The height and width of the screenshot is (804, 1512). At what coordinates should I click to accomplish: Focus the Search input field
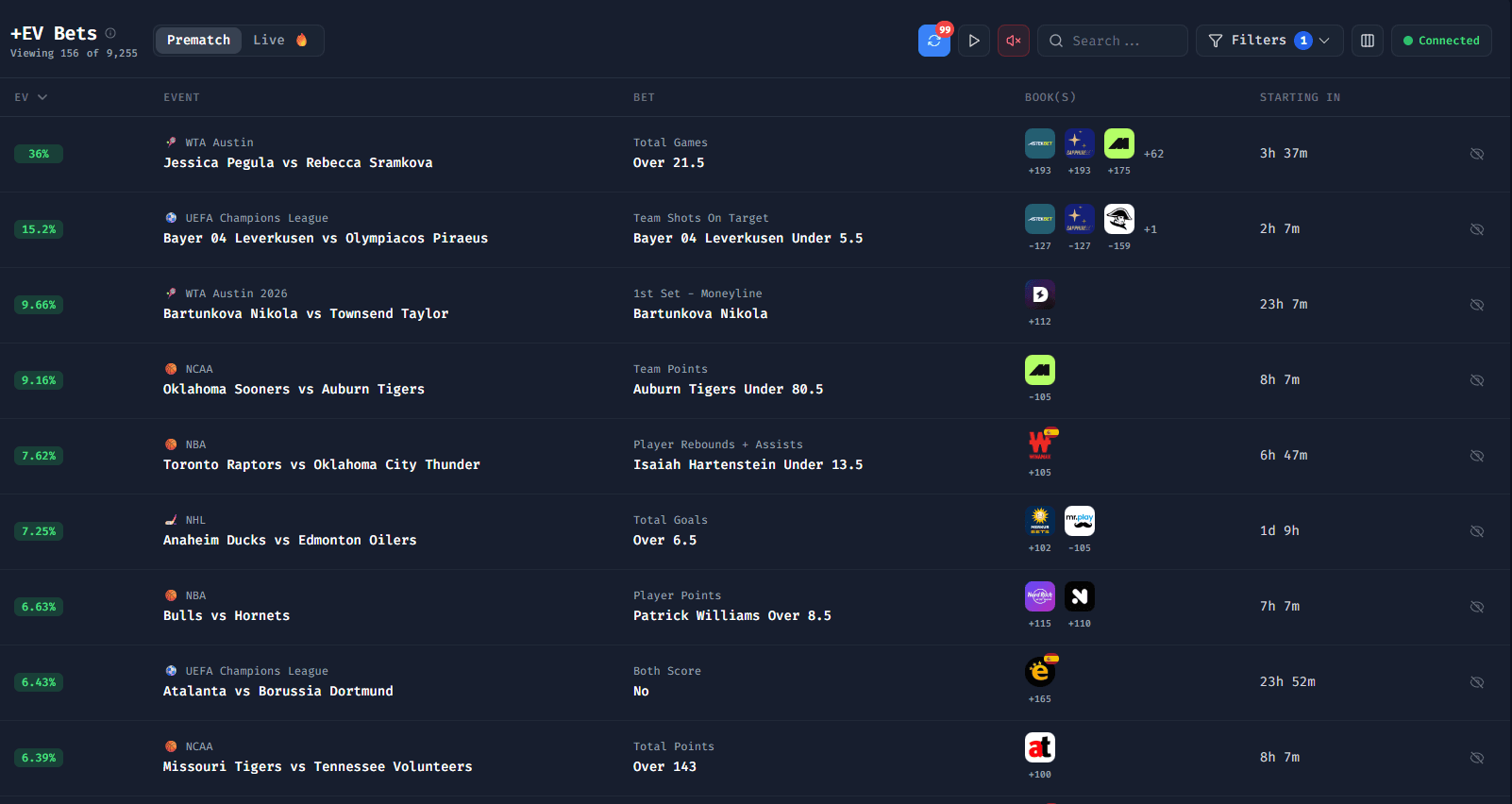click(1113, 41)
